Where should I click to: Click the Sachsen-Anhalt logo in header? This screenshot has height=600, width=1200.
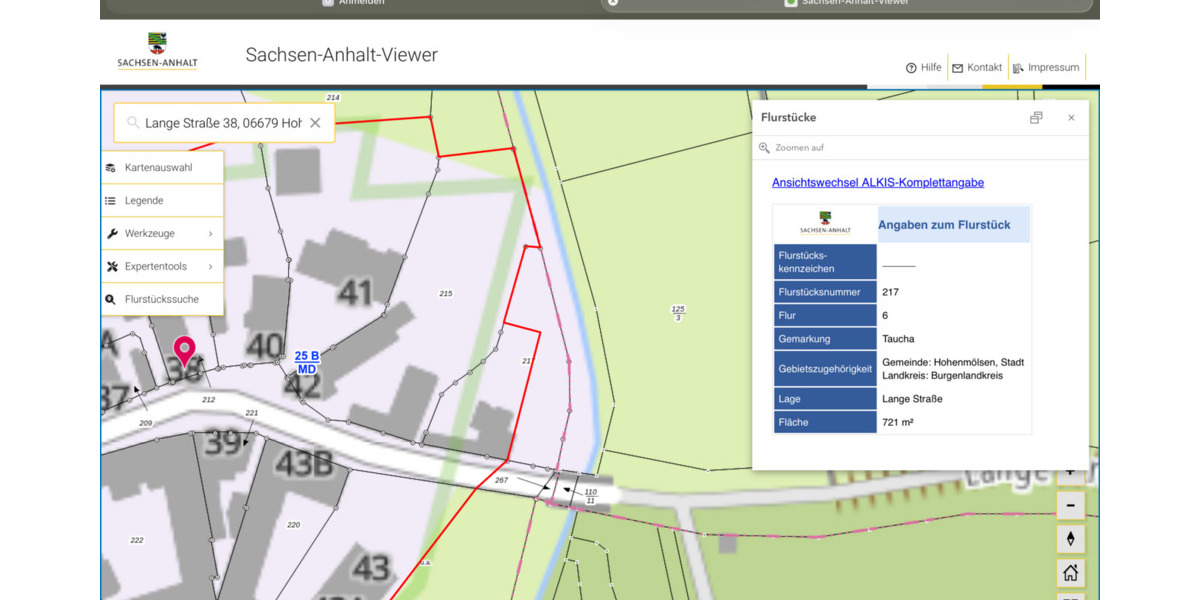pyautogui.click(x=157, y=52)
